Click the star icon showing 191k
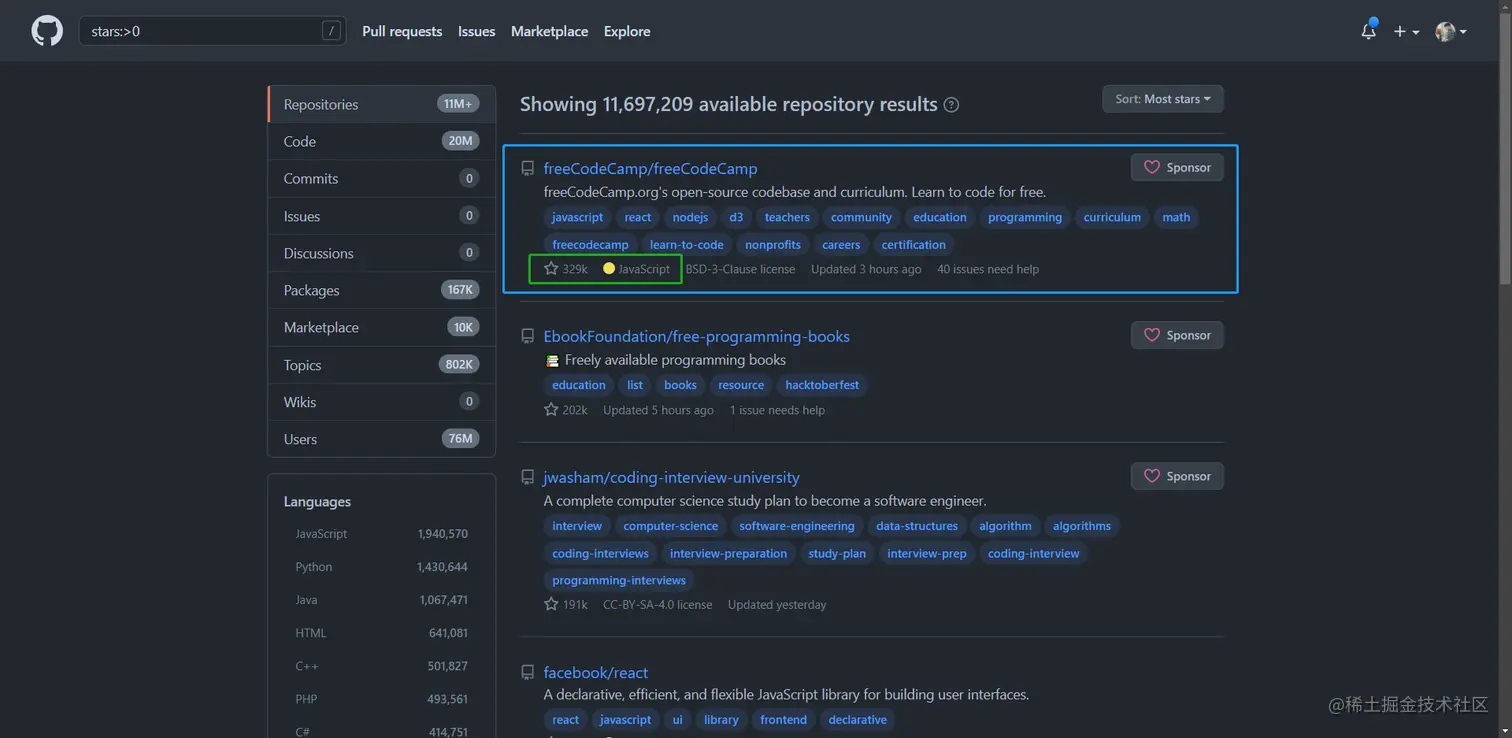Screen dimensions: 1512x738 (551, 604)
